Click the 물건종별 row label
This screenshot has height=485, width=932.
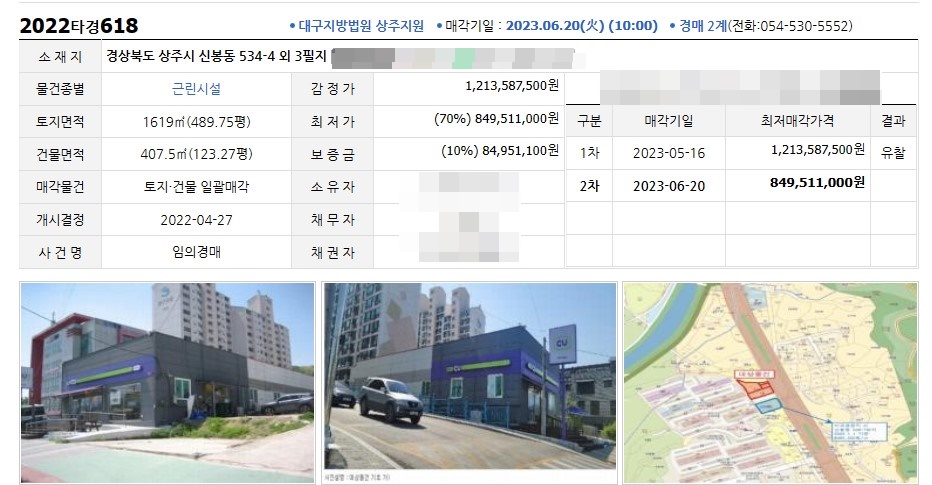click(60, 89)
